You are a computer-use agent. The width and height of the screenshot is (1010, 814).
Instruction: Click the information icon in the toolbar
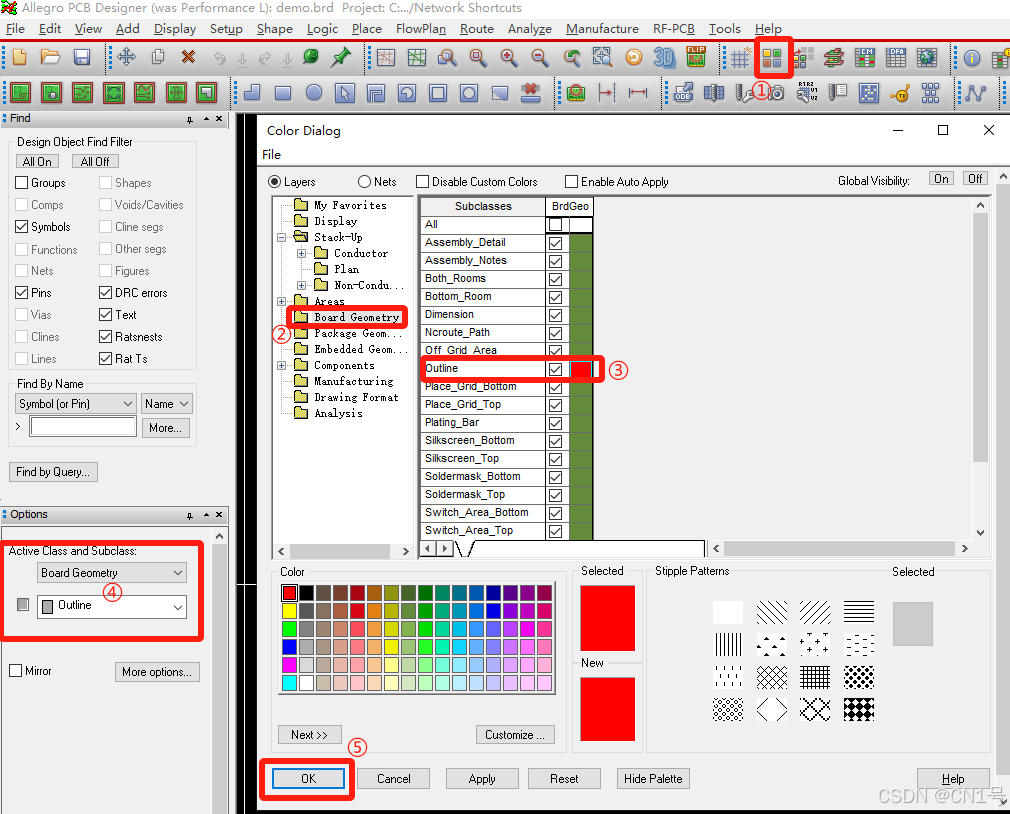(971, 59)
